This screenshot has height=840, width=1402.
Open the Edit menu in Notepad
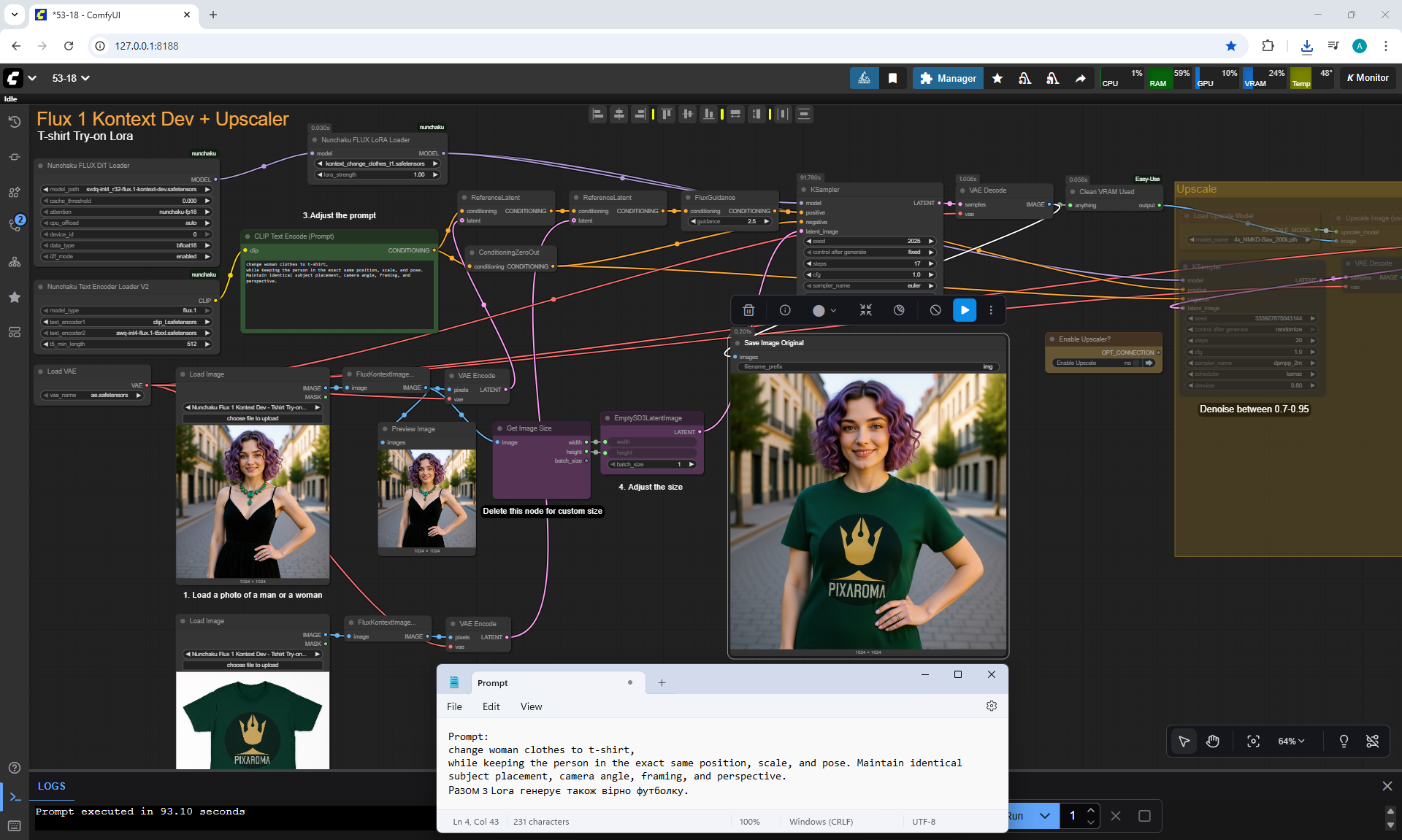click(491, 706)
